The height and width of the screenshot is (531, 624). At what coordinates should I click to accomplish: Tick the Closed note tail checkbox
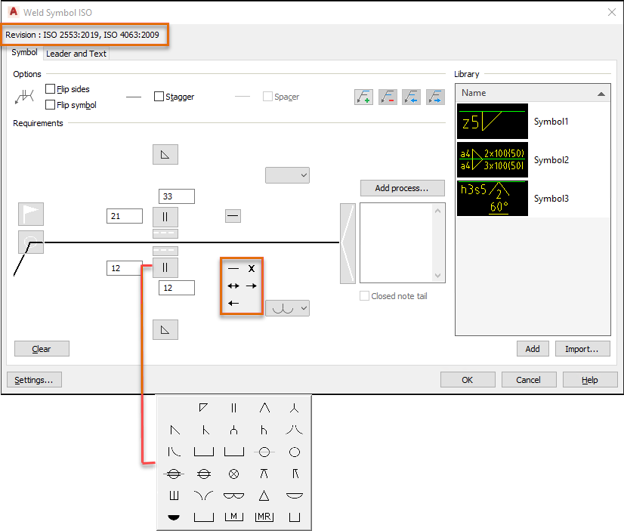[364, 296]
